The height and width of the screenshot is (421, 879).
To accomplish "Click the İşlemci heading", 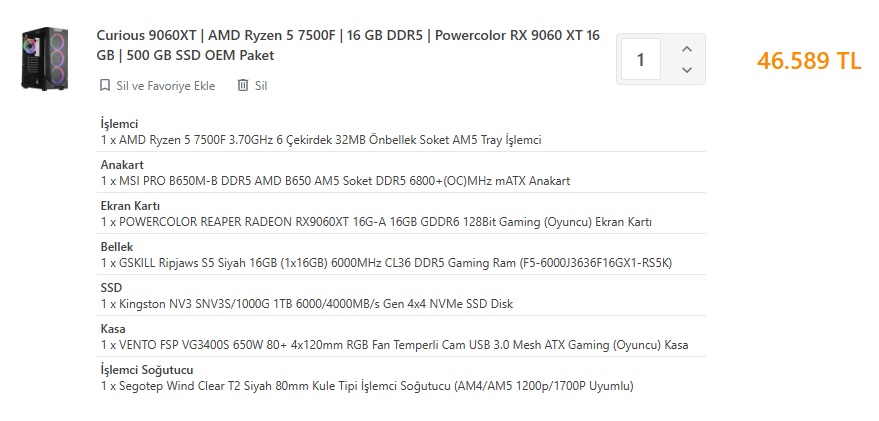I will pos(119,124).
